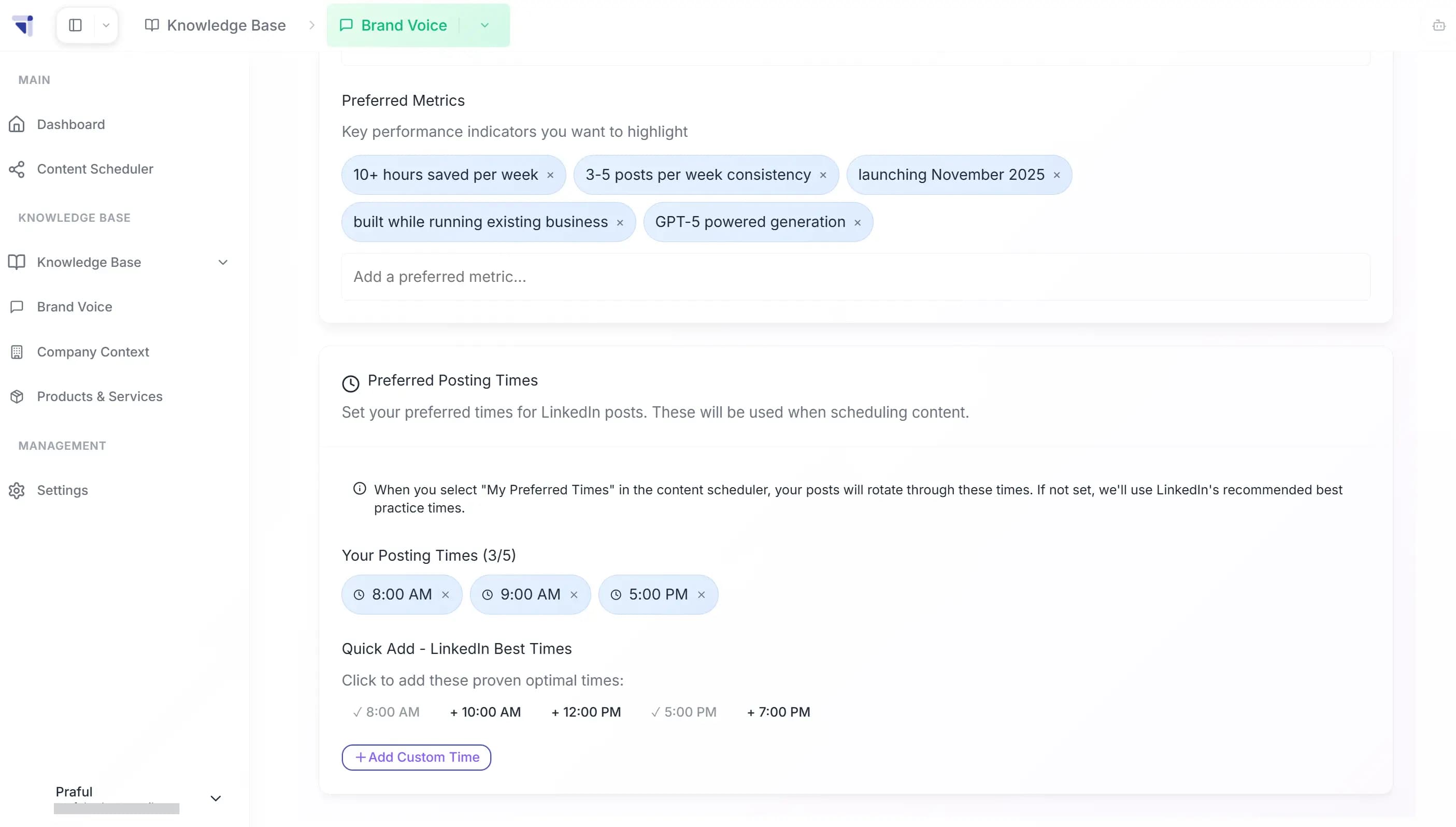
Task: Open the dropdown next to Brand Voice
Action: coord(484,25)
